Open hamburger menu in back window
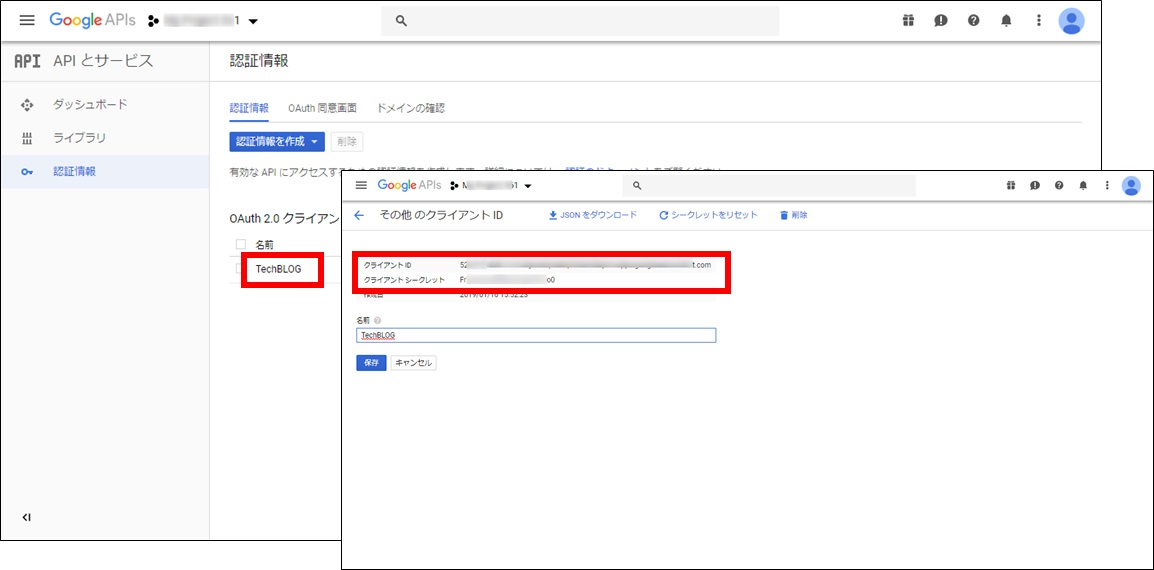 pyautogui.click(x=27, y=21)
